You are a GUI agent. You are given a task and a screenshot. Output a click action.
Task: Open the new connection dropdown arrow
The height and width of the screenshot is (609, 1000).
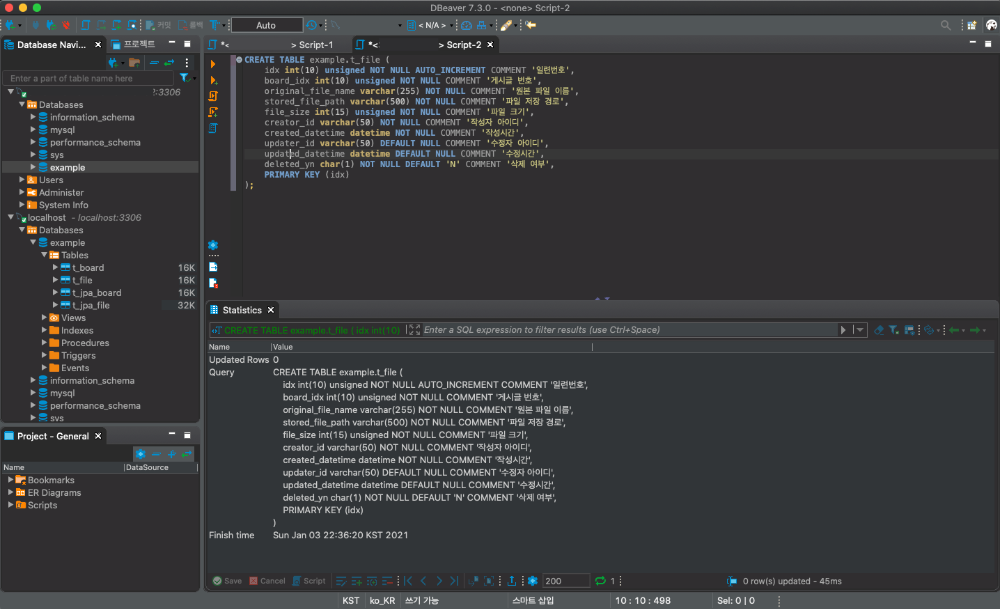20,26
